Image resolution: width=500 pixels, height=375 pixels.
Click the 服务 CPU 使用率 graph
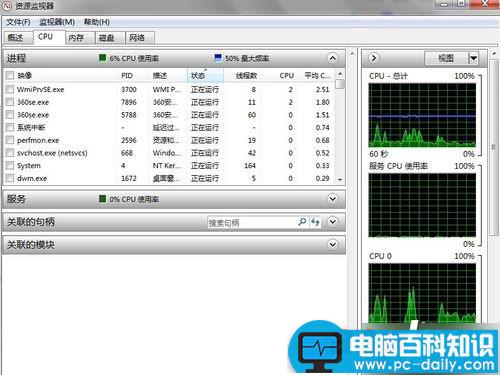[x=422, y=205]
